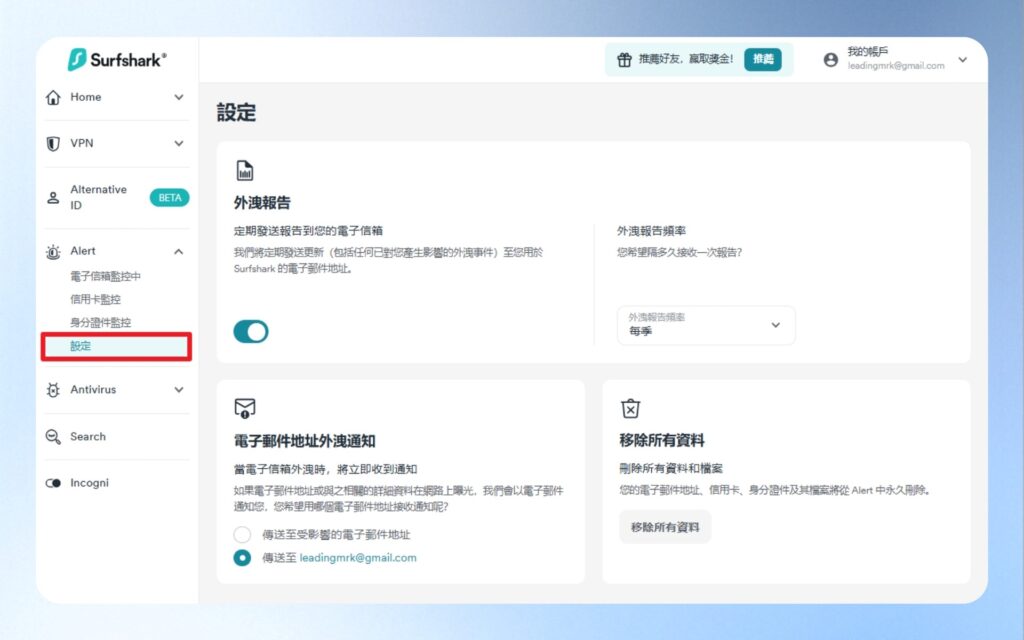Click the Alternative ID person icon
This screenshot has height=640, width=1024.
pos(53,197)
